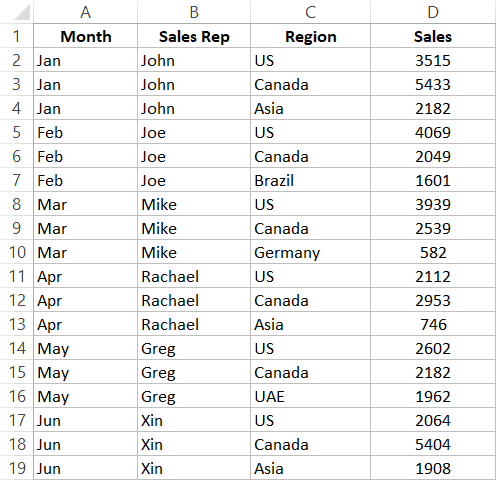Image resolution: width=496 pixels, height=480 pixels.
Task: Click the Sales Rep header cell
Action: point(194,36)
